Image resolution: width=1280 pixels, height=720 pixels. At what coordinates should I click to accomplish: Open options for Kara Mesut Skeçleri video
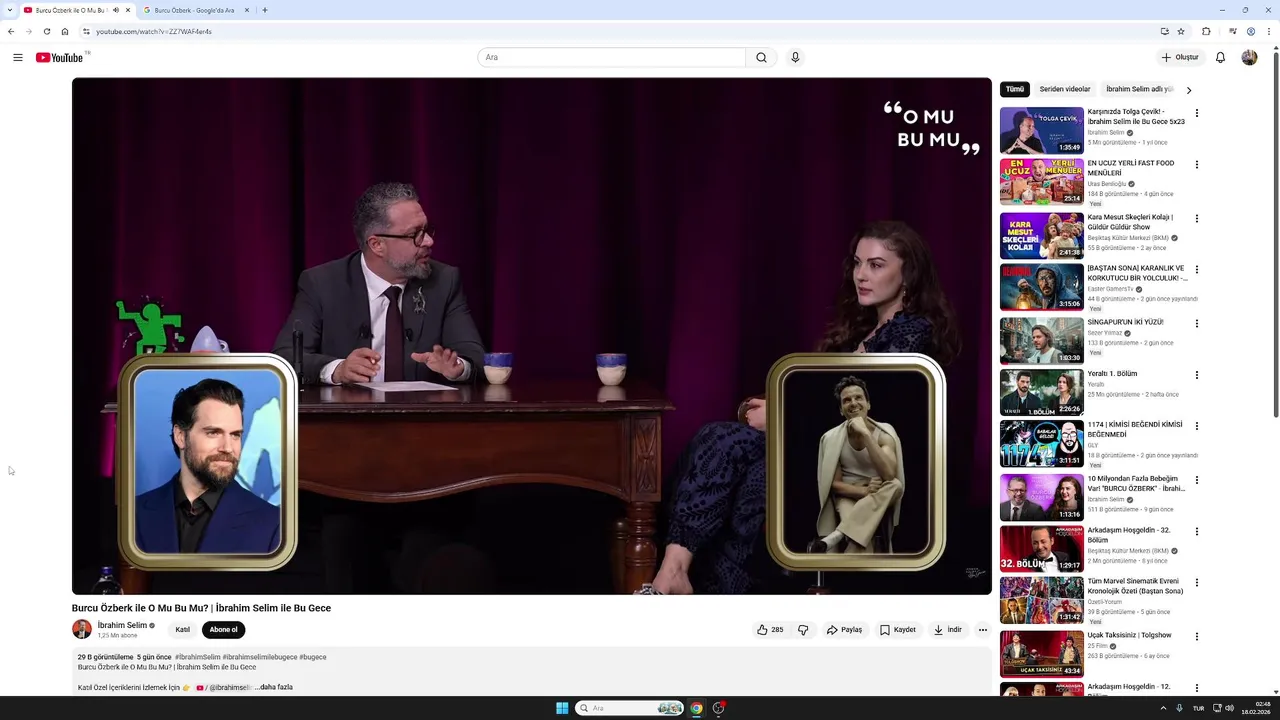coord(1197,218)
